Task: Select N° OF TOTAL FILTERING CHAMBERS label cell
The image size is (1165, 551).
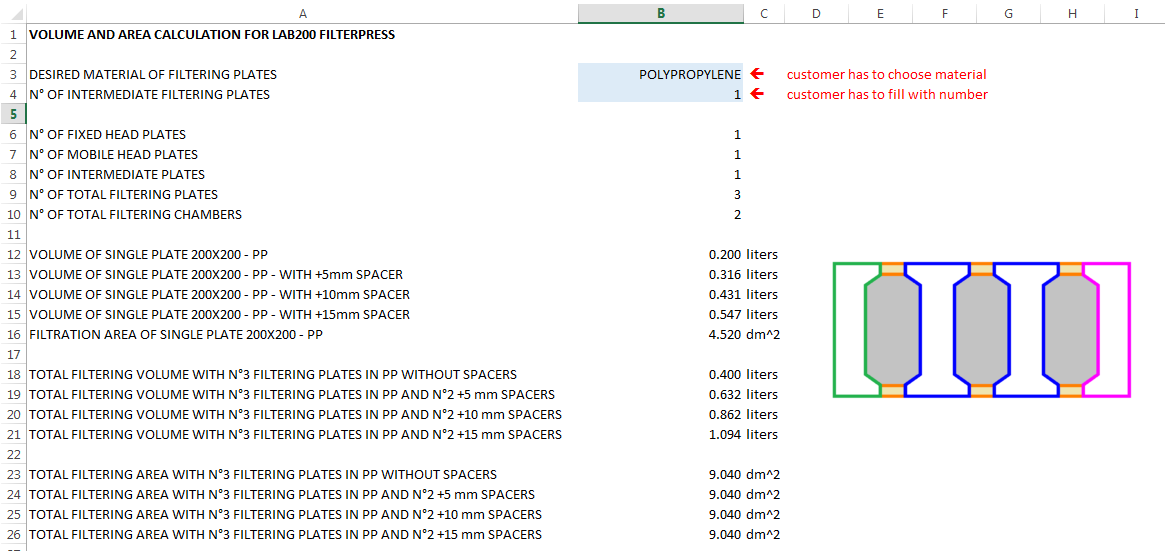Action: coord(135,214)
